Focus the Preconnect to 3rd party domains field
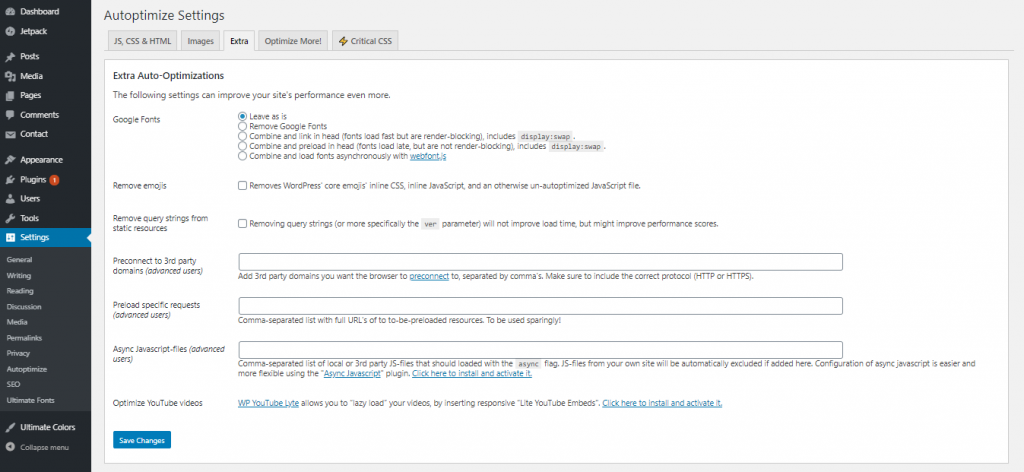 point(541,262)
